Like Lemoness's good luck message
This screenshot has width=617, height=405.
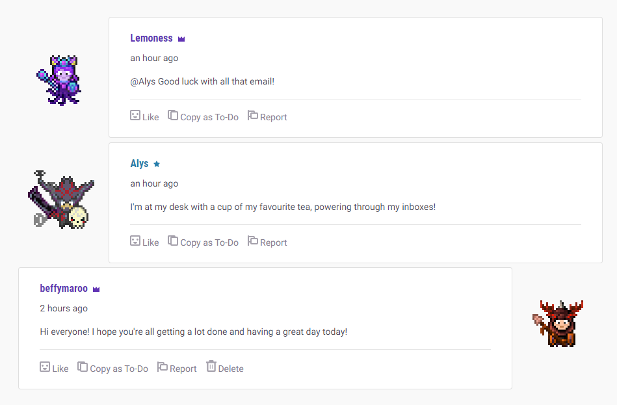[x=144, y=117]
